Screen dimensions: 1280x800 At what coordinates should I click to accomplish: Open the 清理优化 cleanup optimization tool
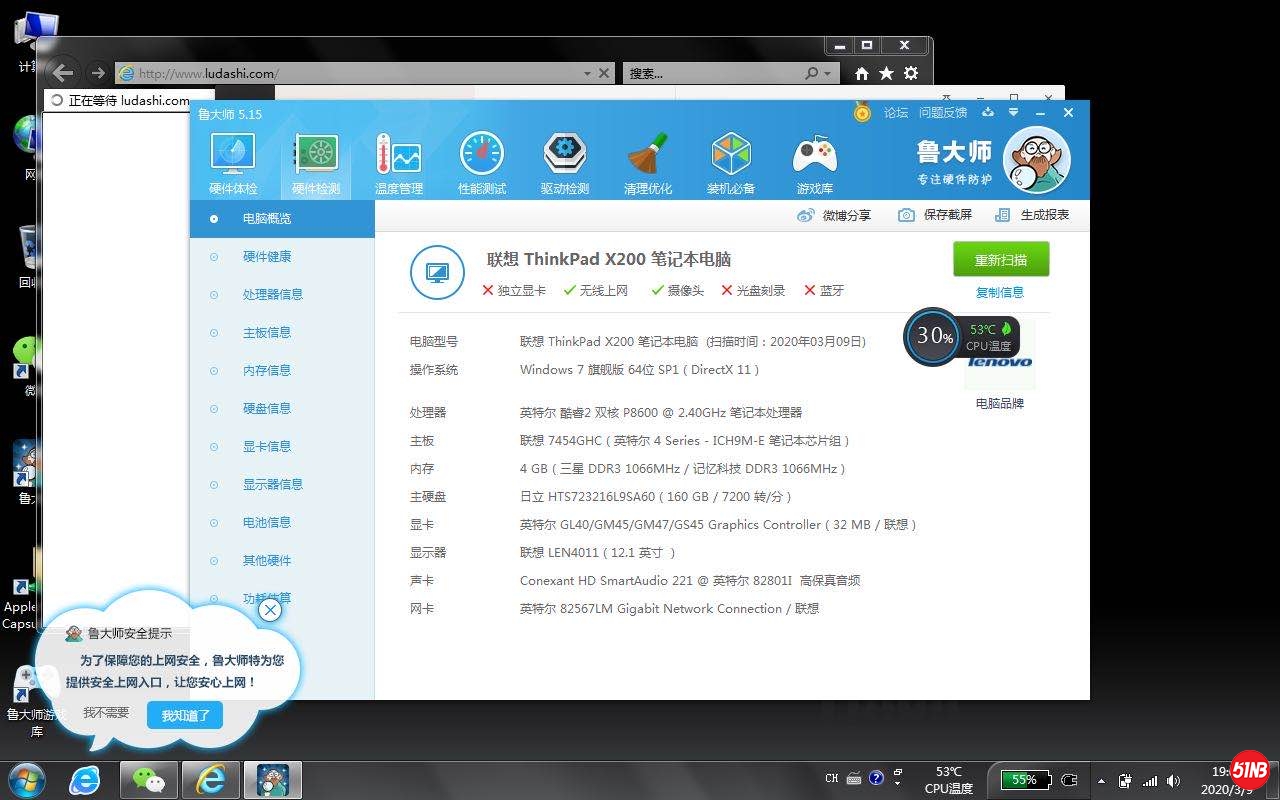click(x=647, y=160)
